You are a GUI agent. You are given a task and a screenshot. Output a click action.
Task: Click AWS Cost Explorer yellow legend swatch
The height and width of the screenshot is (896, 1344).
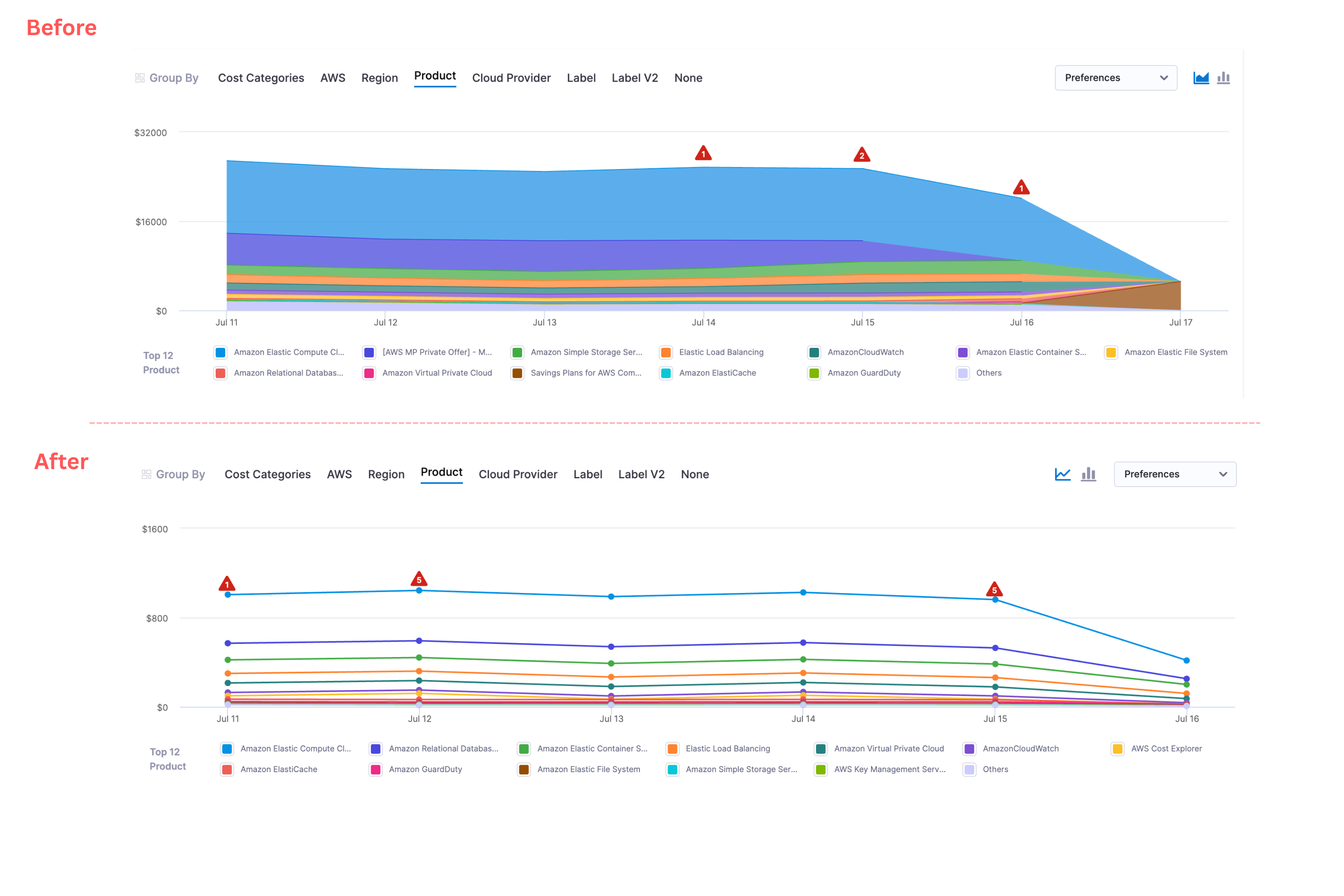click(1118, 749)
